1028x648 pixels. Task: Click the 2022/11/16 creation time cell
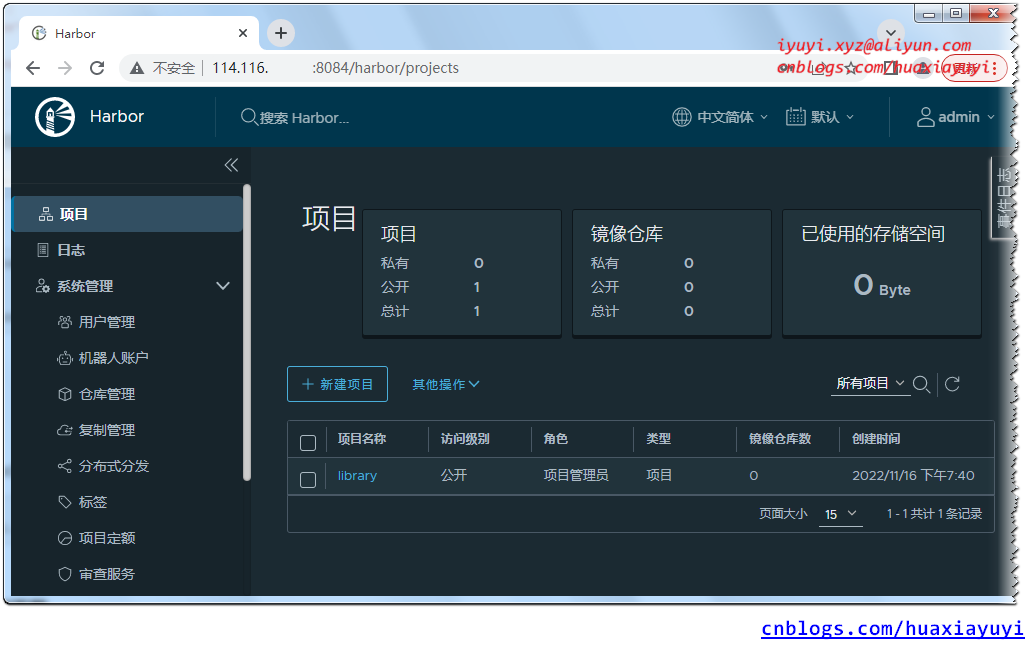pyautogui.click(x=913, y=476)
